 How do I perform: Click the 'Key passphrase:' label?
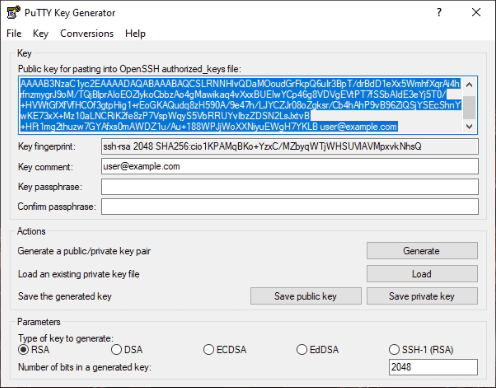[50, 187]
